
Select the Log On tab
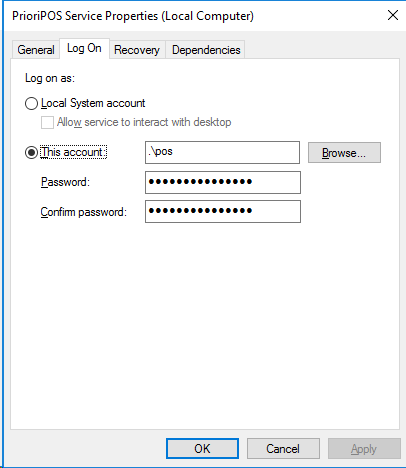pos(84,48)
